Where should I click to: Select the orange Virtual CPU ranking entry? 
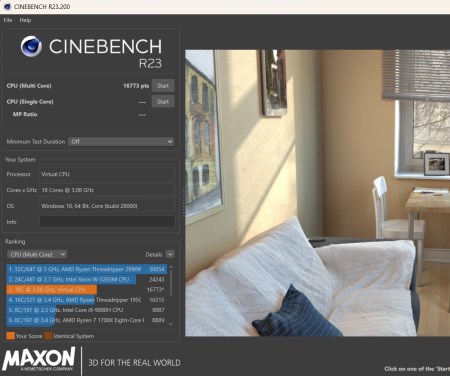86,289
